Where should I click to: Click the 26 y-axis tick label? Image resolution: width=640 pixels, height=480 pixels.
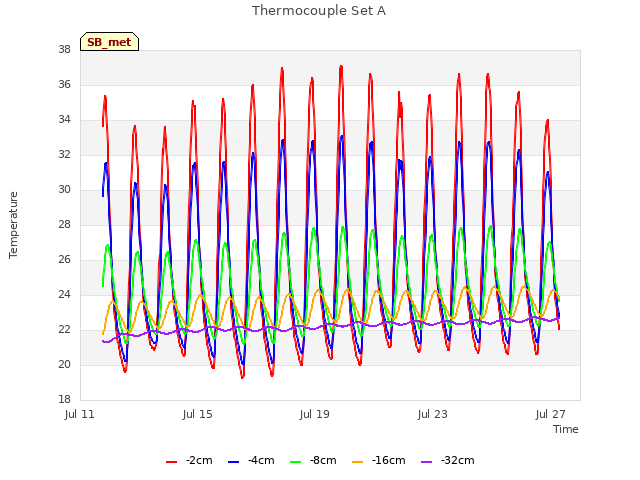64,260
